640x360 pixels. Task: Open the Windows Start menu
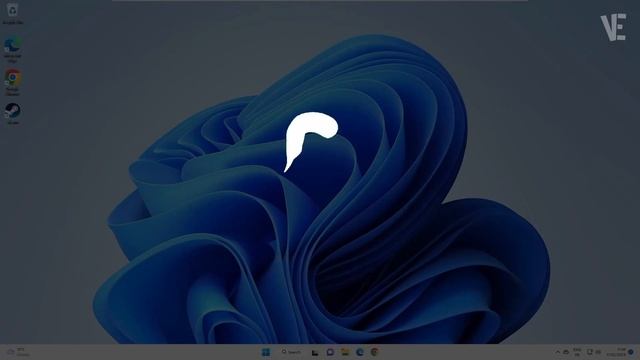point(266,352)
